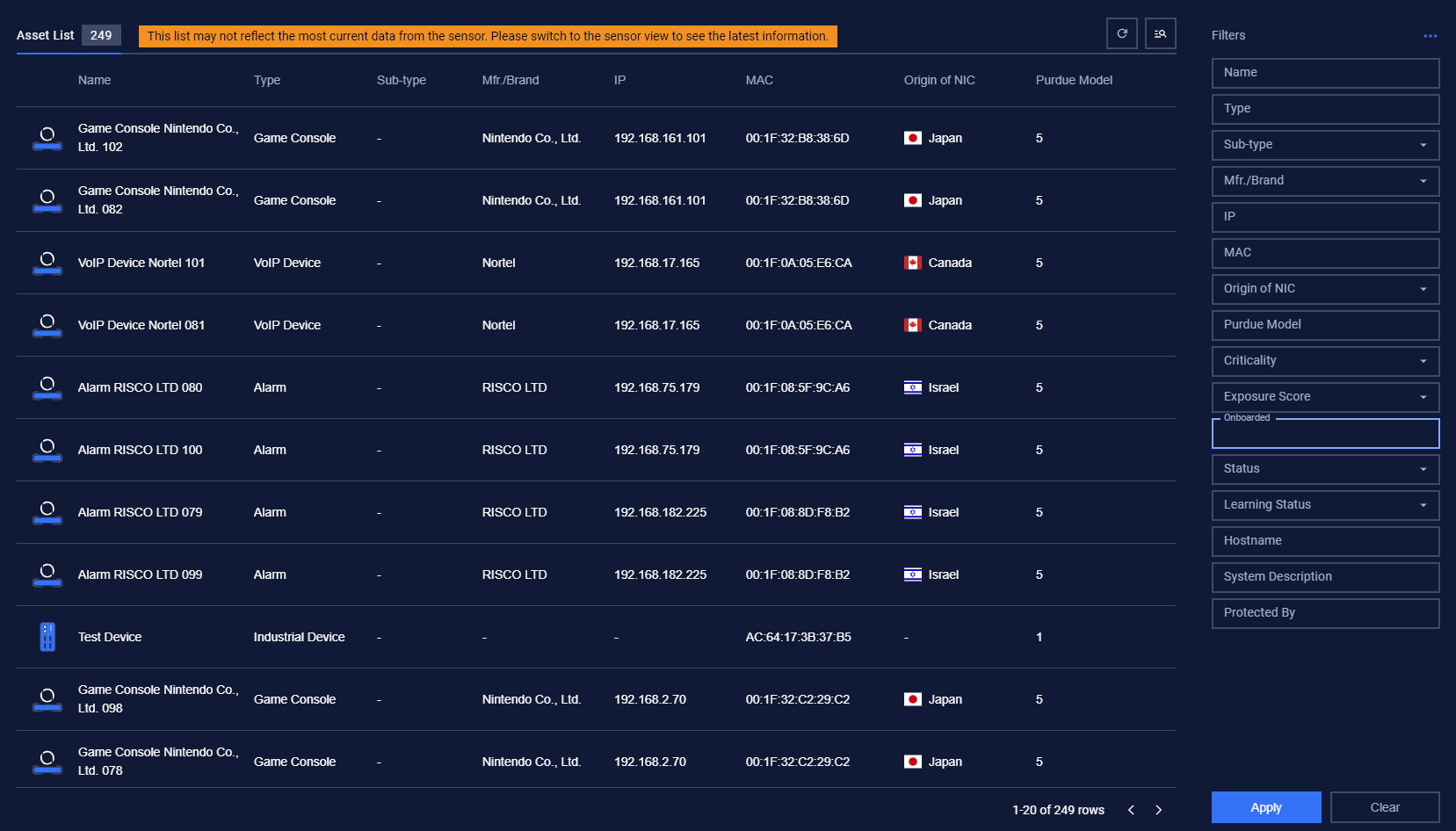The height and width of the screenshot is (831, 1456).
Task: Open the Test Device asset row
Action: tap(596, 637)
